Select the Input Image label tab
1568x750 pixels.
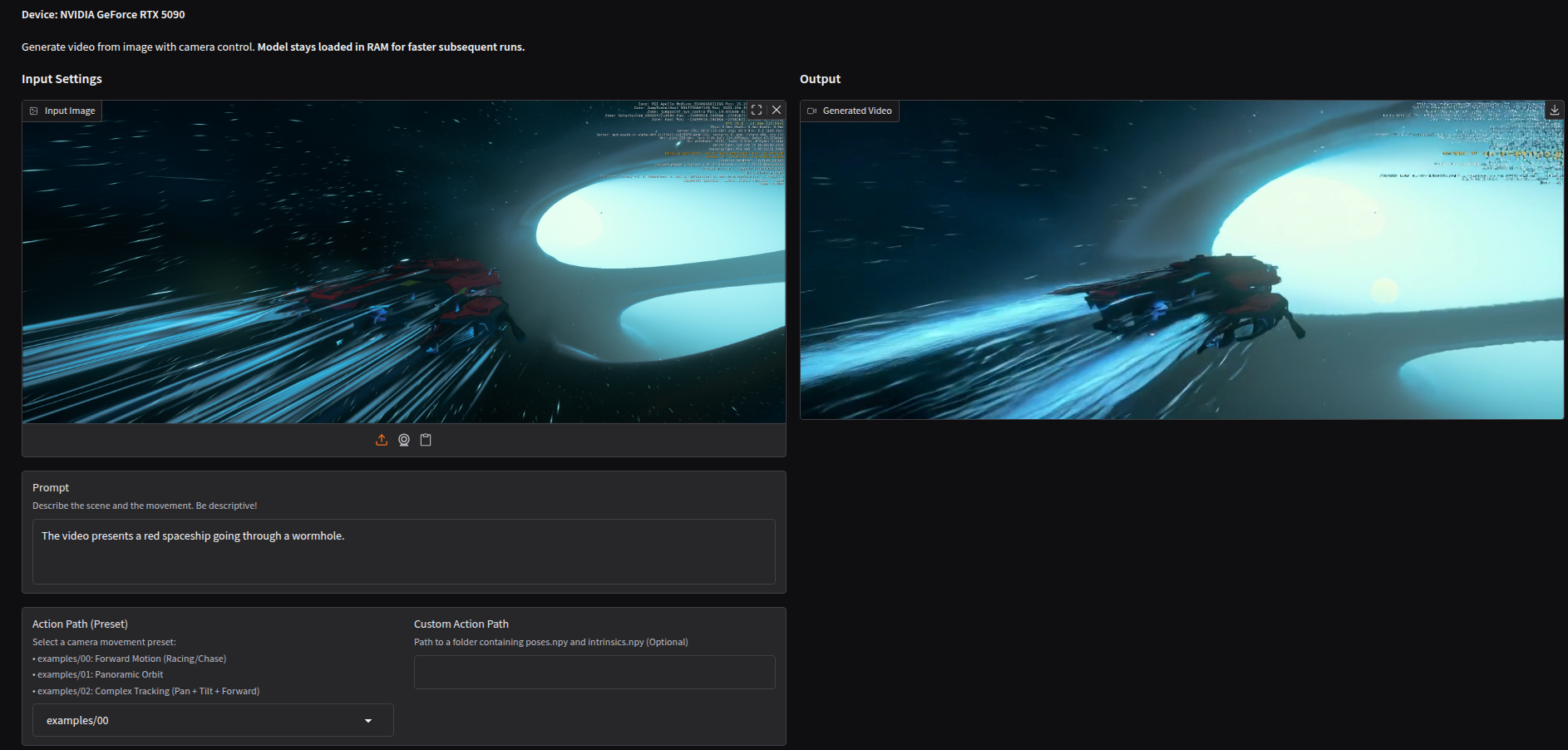(70, 111)
